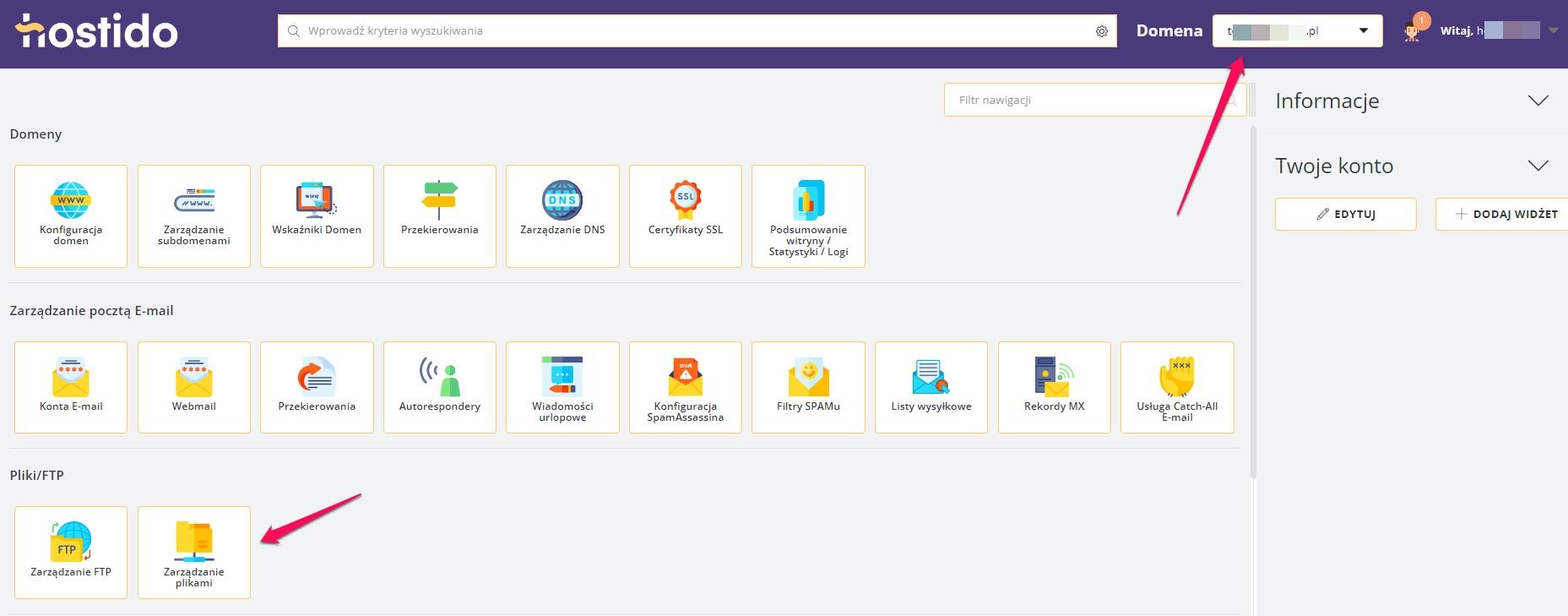Viewport: 1568px width, 616px height.
Task: Open Konfiguracja SpamAssassina tile
Action: pyautogui.click(x=686, y=387)
